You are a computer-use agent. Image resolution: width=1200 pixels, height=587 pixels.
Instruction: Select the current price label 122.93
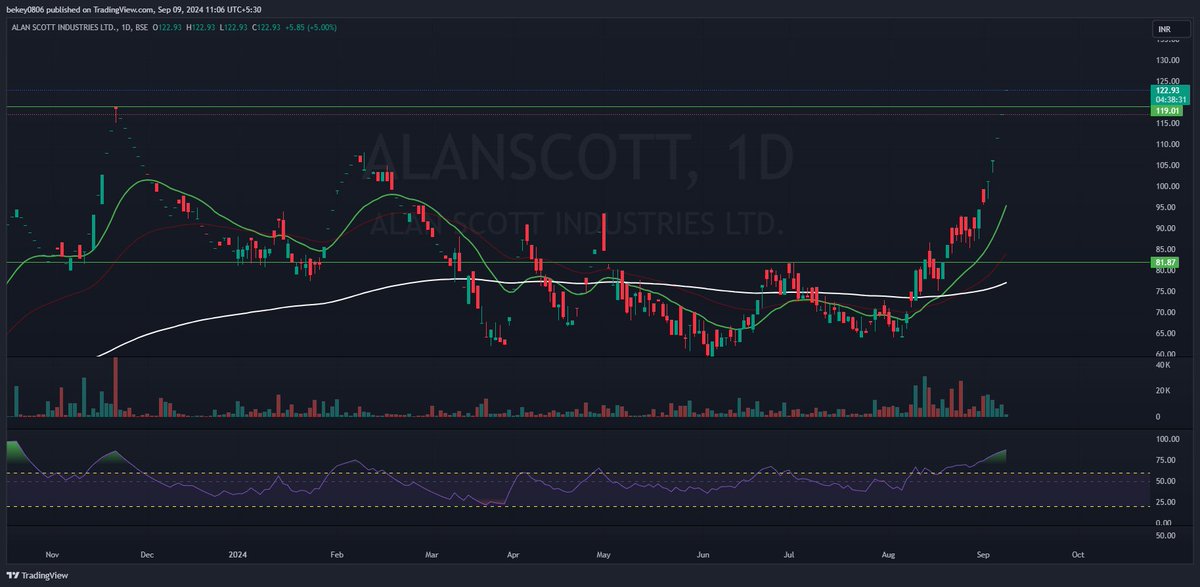coord(1166,90)
